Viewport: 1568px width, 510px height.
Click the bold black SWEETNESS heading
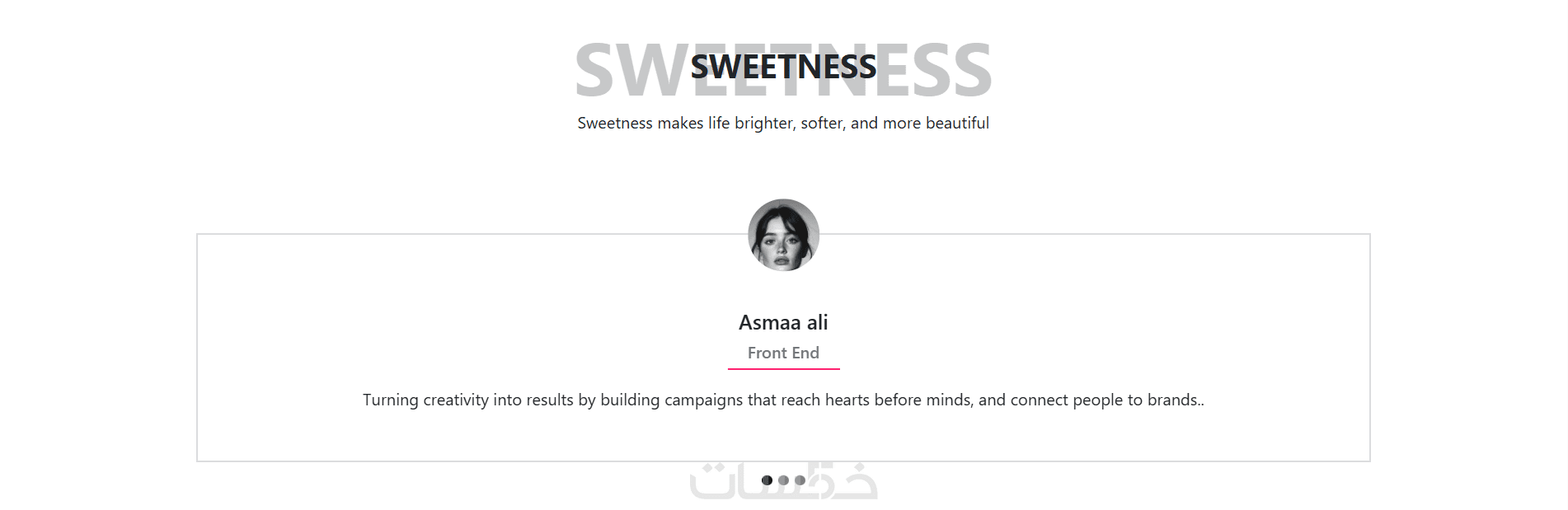point(783,67)
